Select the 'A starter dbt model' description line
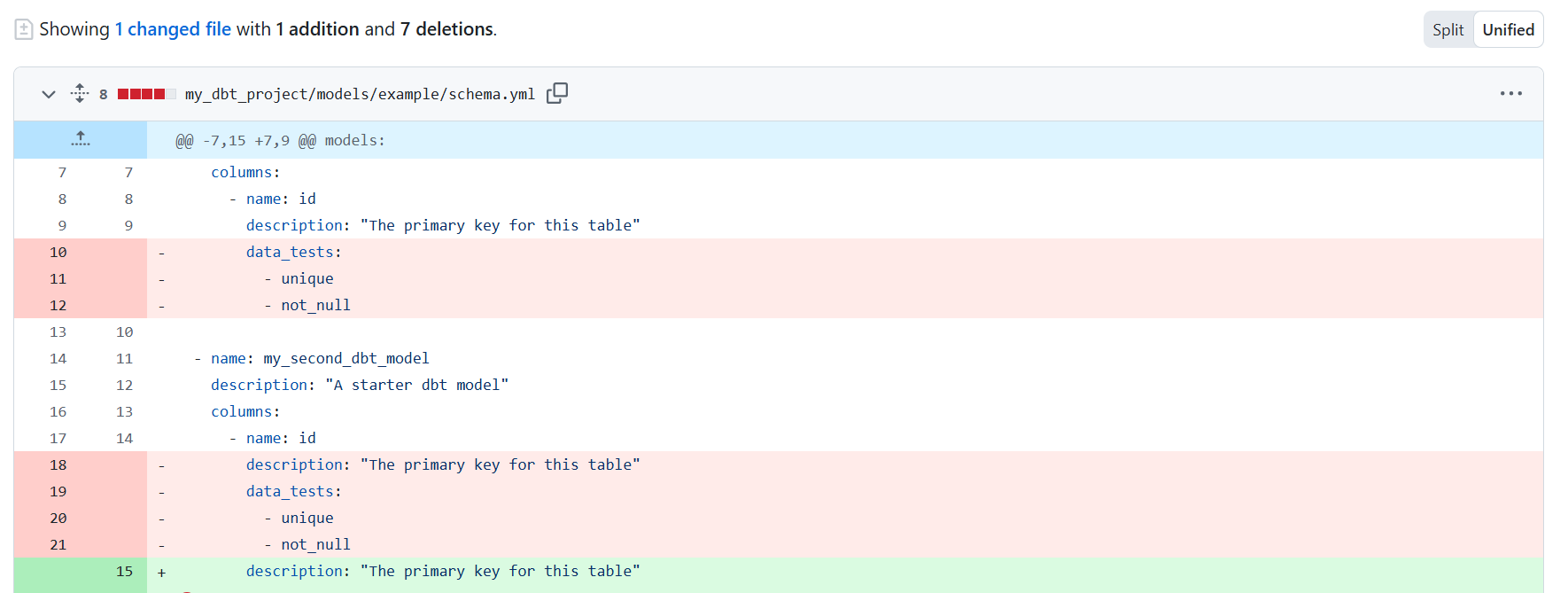 pos(359,385)
